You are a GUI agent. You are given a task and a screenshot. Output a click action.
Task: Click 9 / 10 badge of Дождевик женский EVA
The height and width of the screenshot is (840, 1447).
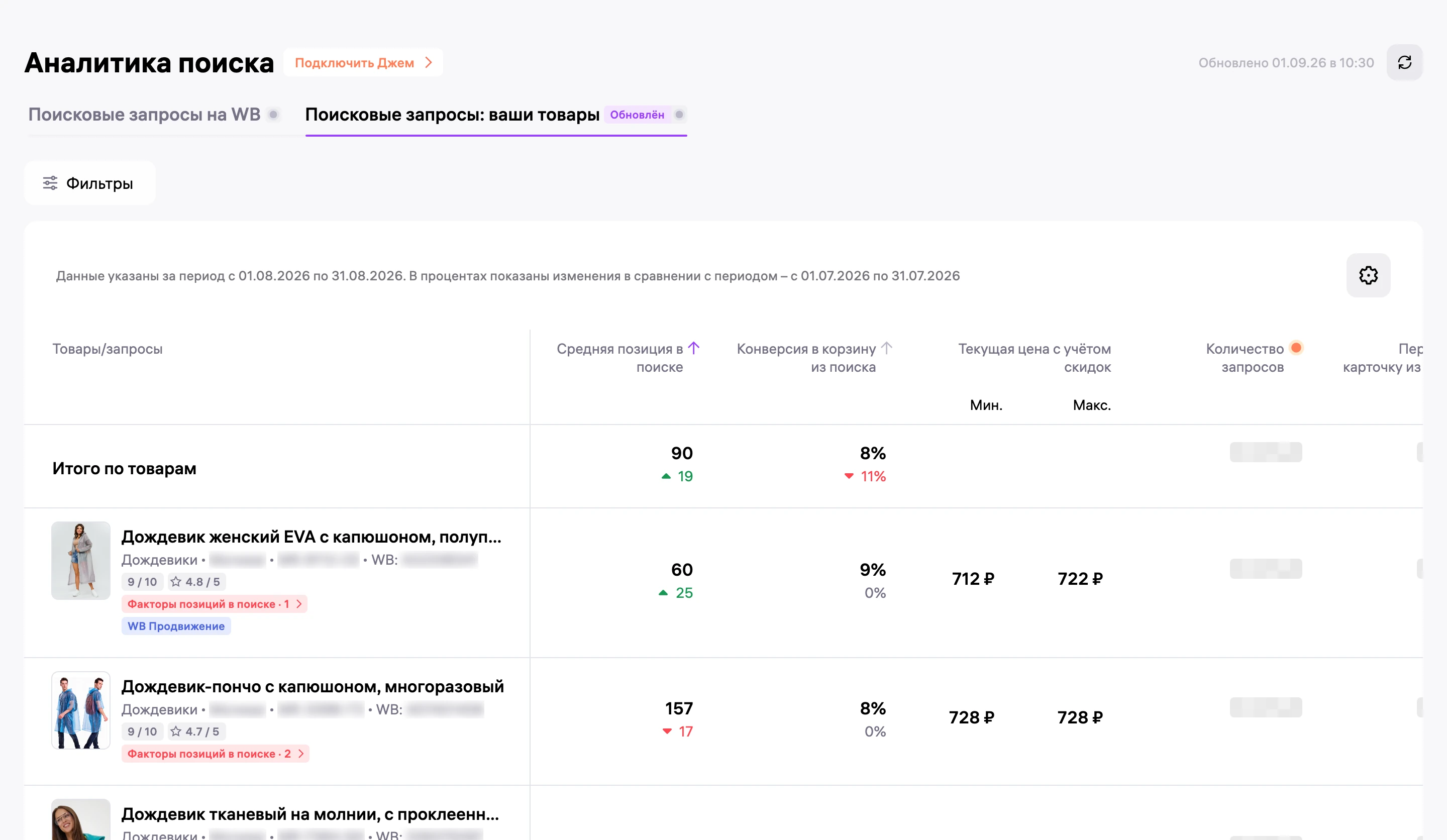[x=142, y=582]
